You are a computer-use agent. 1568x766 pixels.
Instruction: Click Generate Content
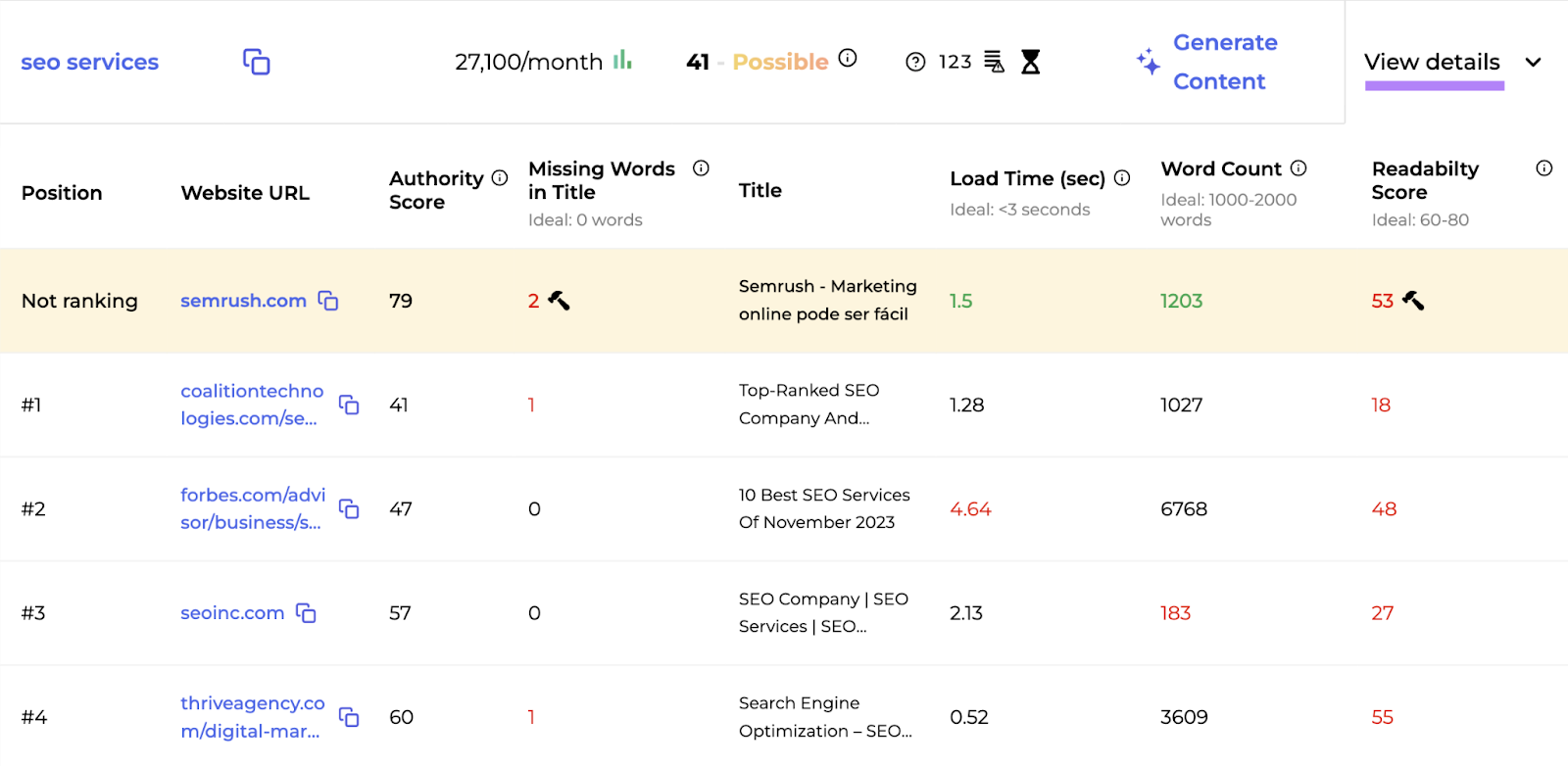1225,62
